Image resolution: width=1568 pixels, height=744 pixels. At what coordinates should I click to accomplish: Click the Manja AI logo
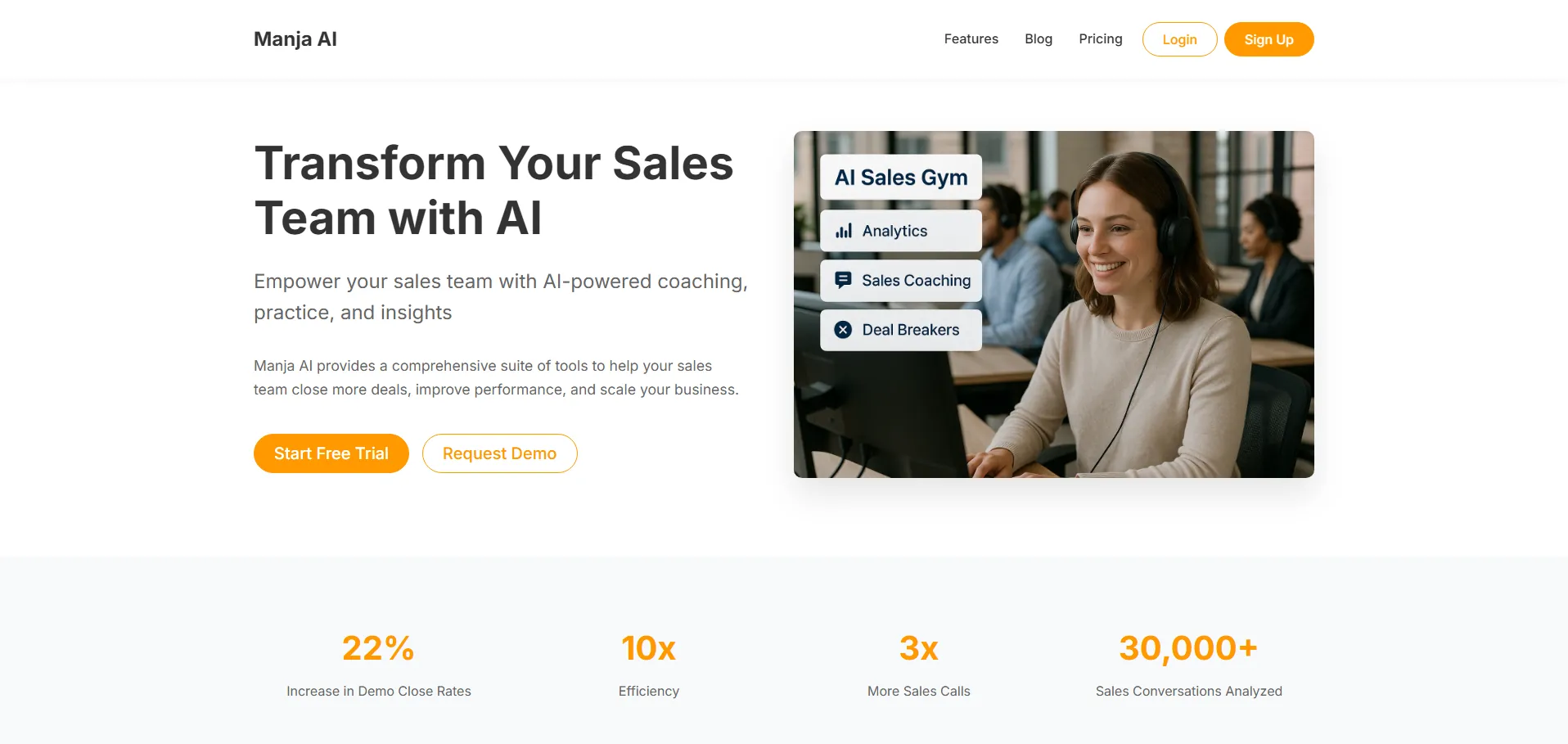coord(295,39)
